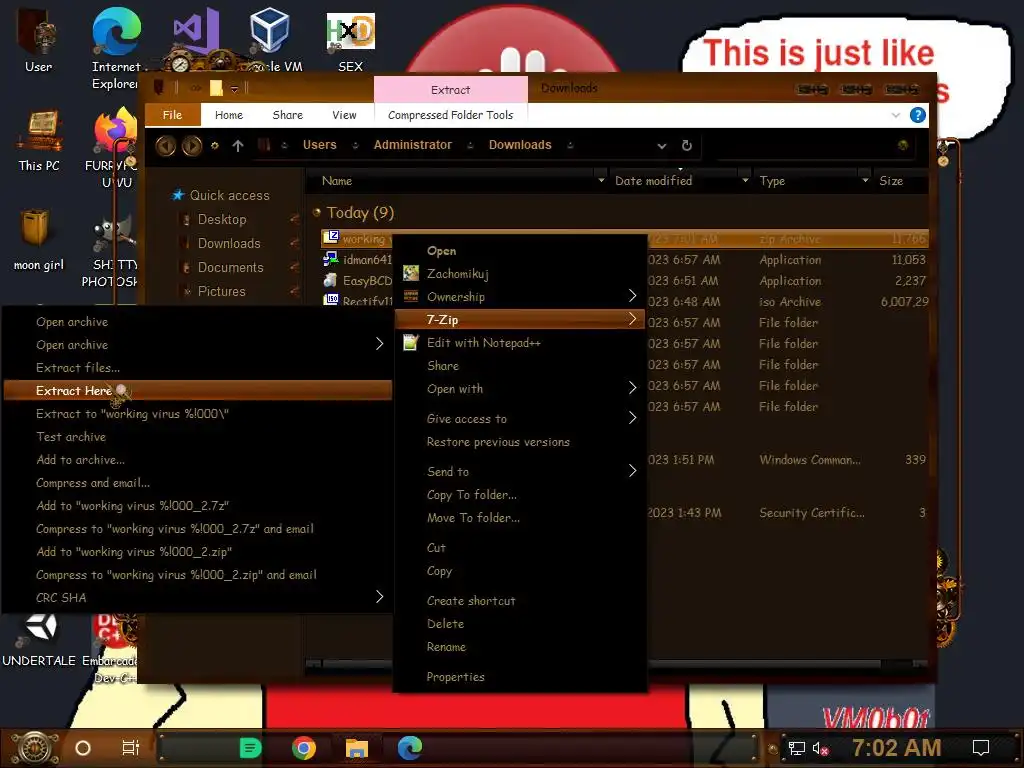
Task: Open the Unity icon labeled UNDERTALE
Action: 39,640
